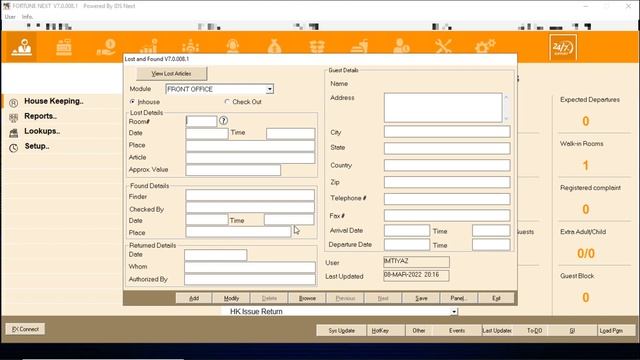Image resolution: width=640 pixels, height=360 pixels.
Task: Click the Checked By input field
Action: coord(250,207)
